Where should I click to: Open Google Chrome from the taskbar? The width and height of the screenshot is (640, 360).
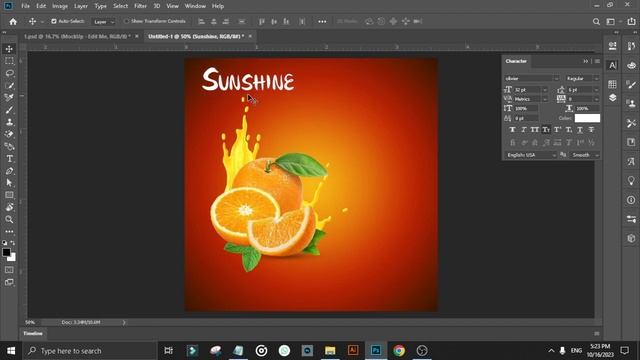click(399, 351)
